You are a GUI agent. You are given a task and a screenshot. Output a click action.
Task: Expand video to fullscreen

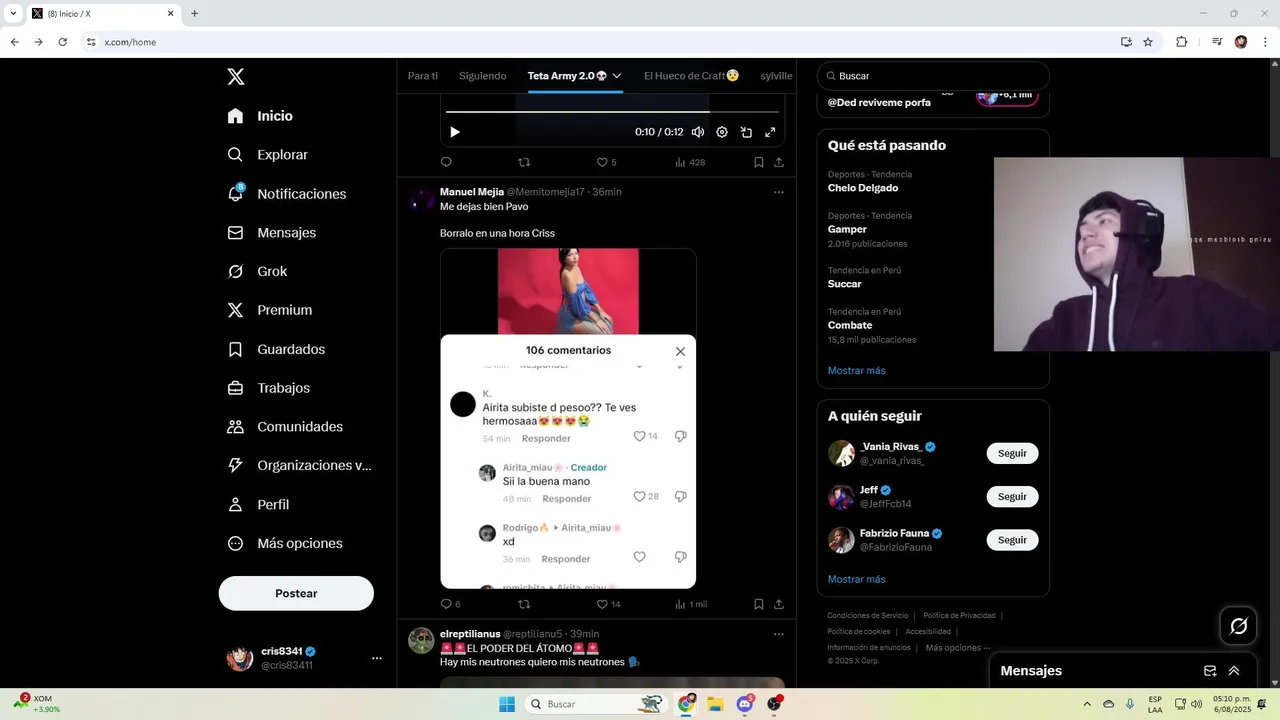[x=770, y=132]
